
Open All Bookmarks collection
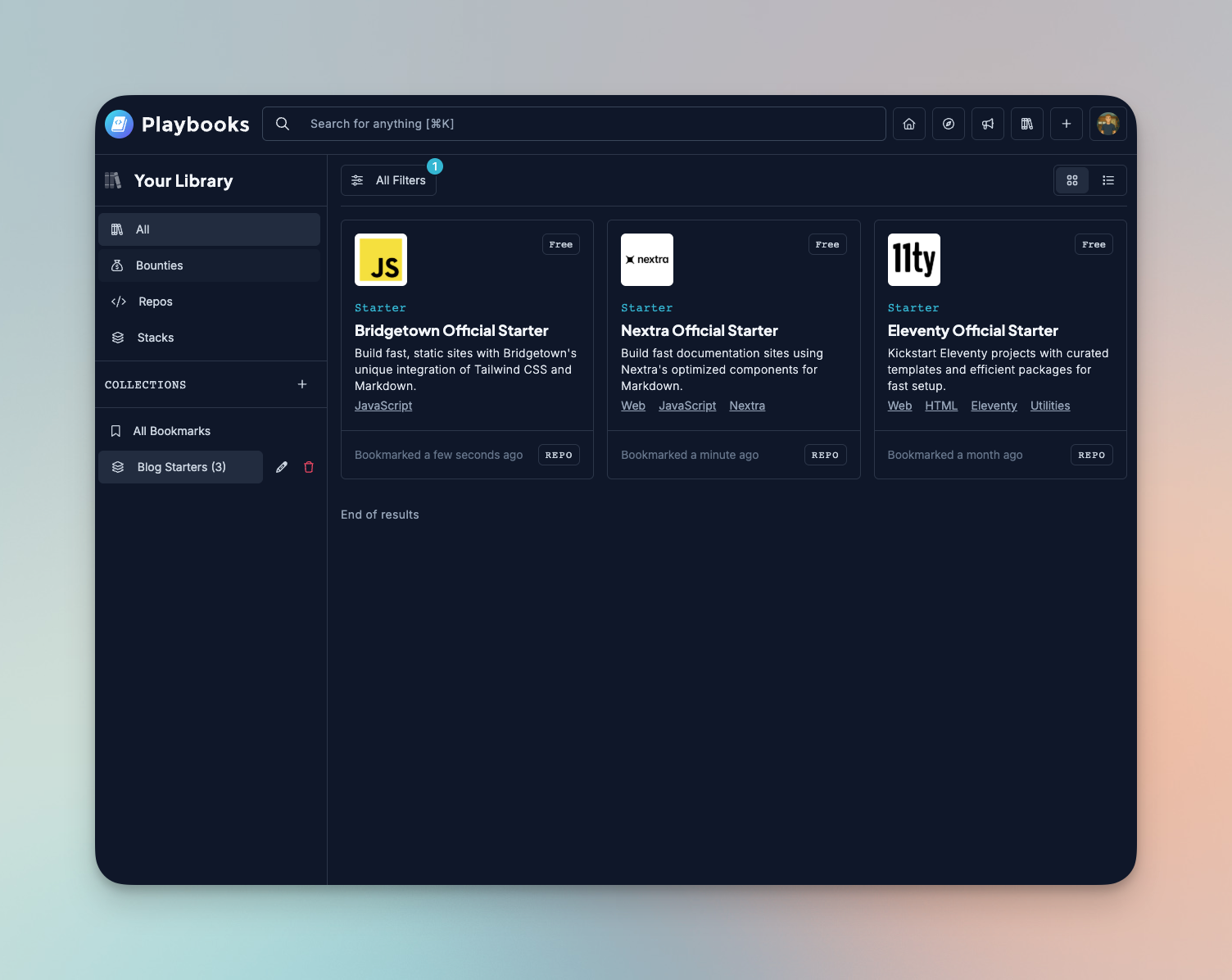(x=209, y=431)
